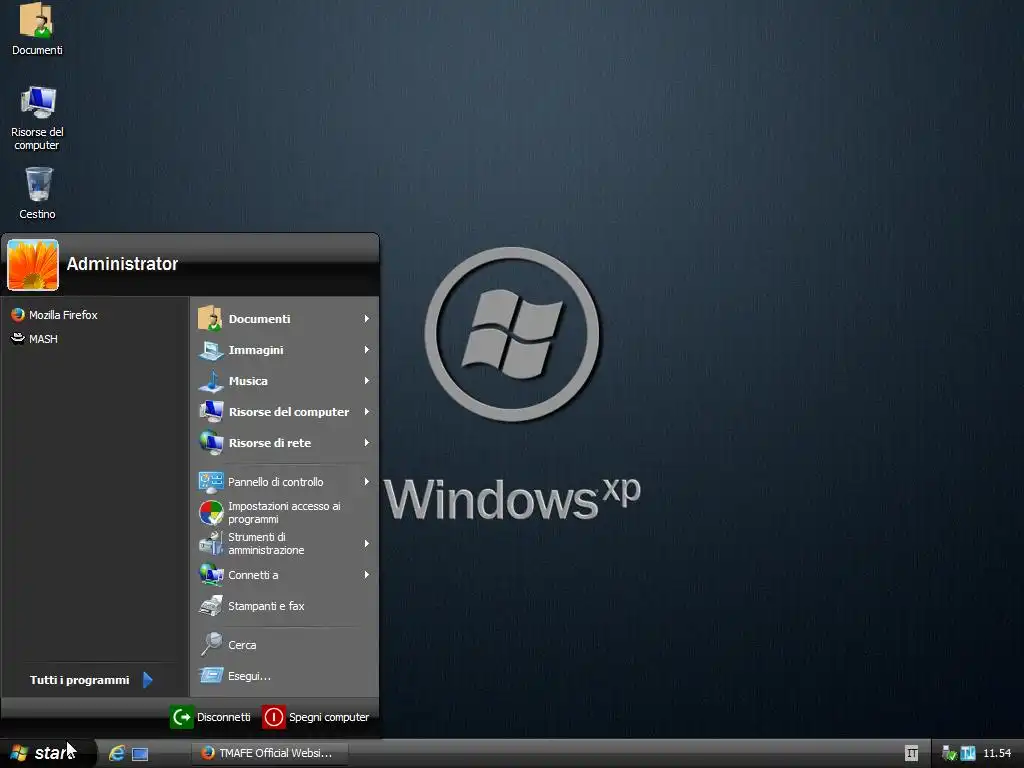
Task: Click the Esegui run icon
Action: 210,676
